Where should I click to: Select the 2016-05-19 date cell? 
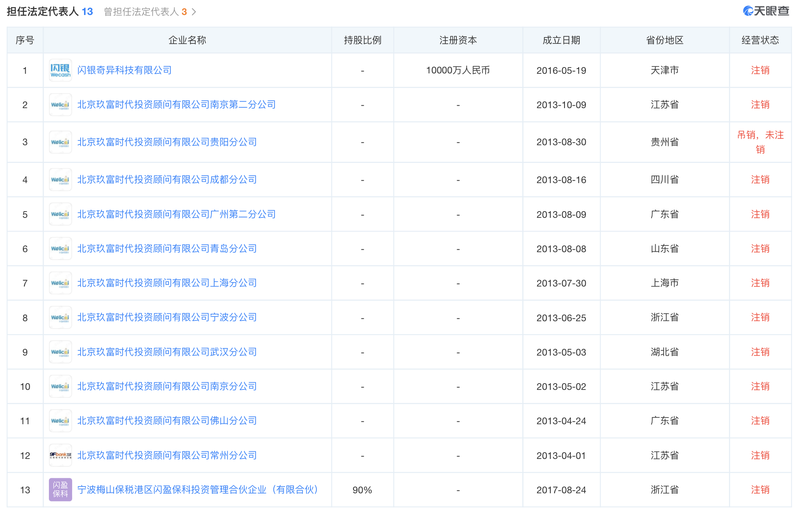coord(561,70)
